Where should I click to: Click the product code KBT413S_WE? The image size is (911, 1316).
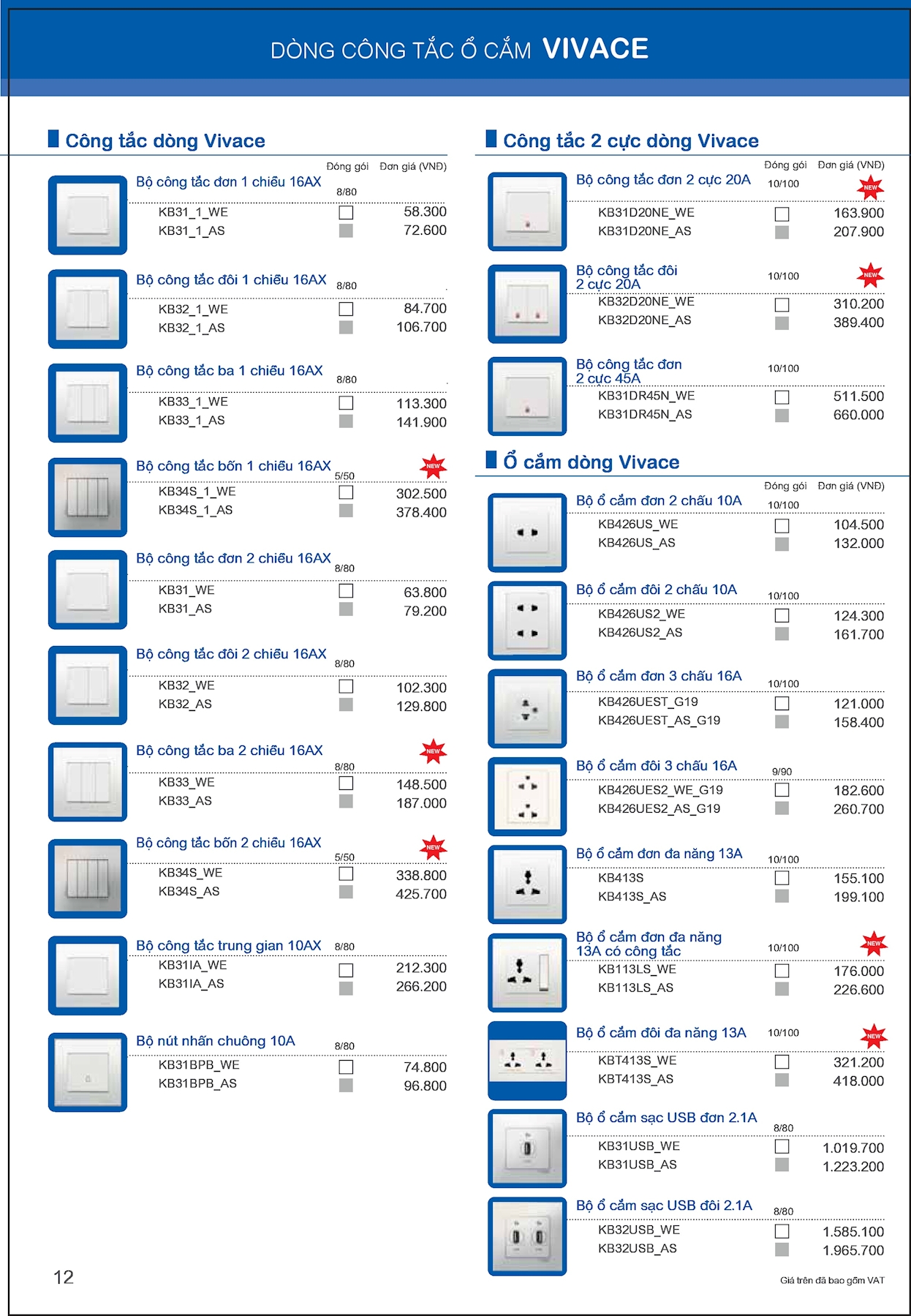(637, 1060)
